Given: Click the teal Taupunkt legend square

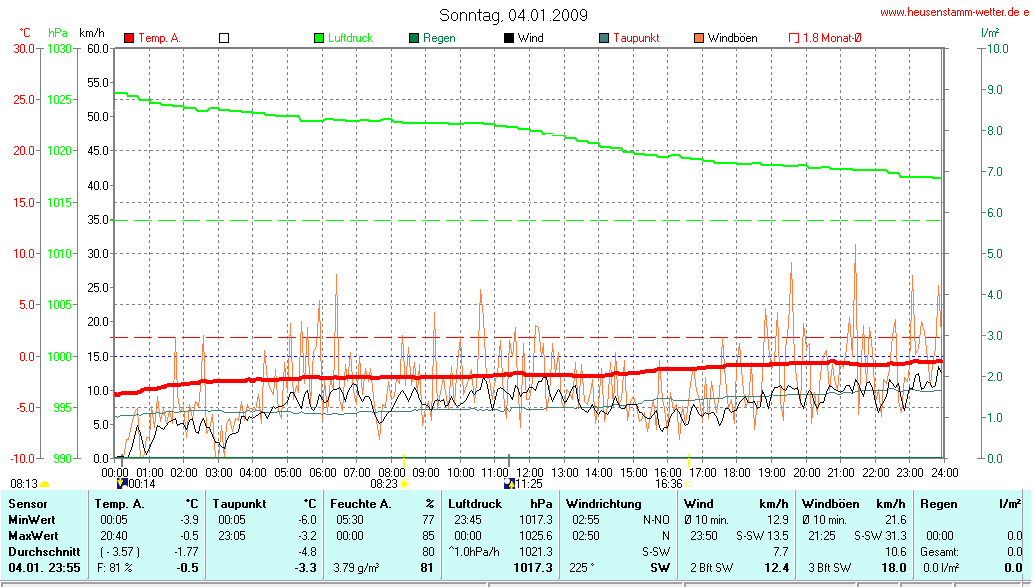Looking at the screenshot, I should click(x=603, y=38).
